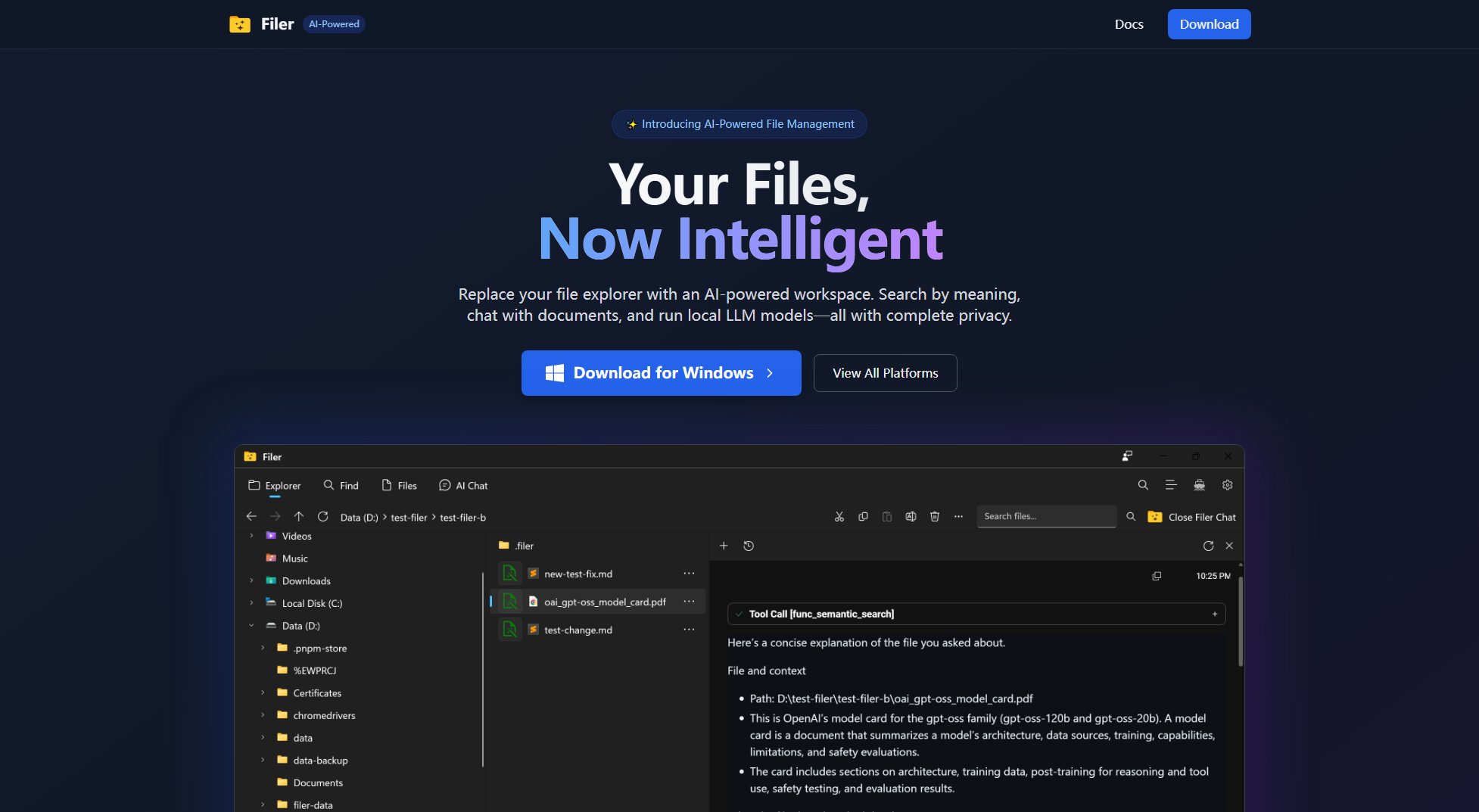Open the Docs link in the header
The width and height of the screenshot is (1479, 812).
click(1129, 24)
